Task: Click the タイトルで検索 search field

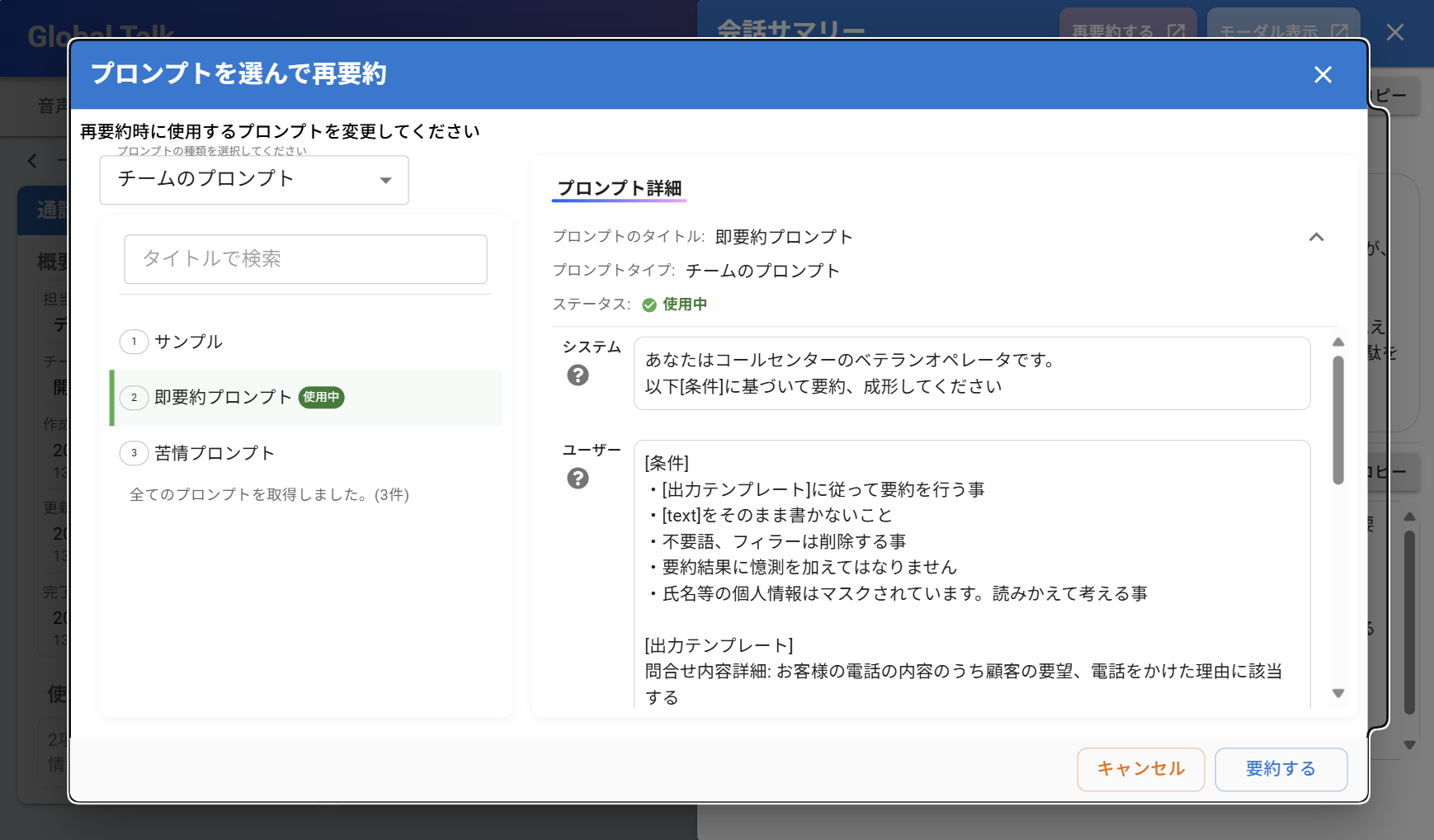Action: click(305, 259)
